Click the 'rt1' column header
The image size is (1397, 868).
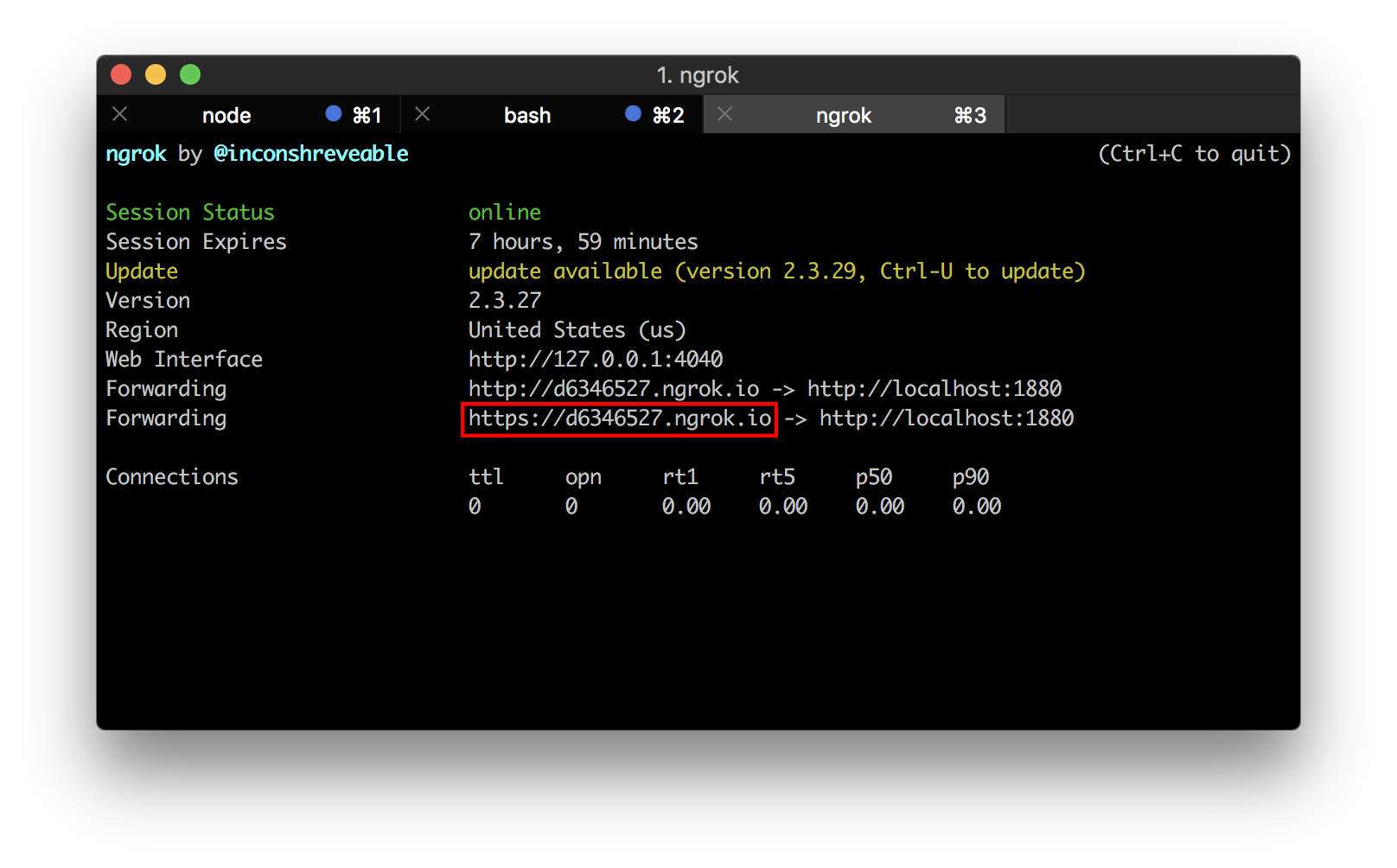[680, 477]
